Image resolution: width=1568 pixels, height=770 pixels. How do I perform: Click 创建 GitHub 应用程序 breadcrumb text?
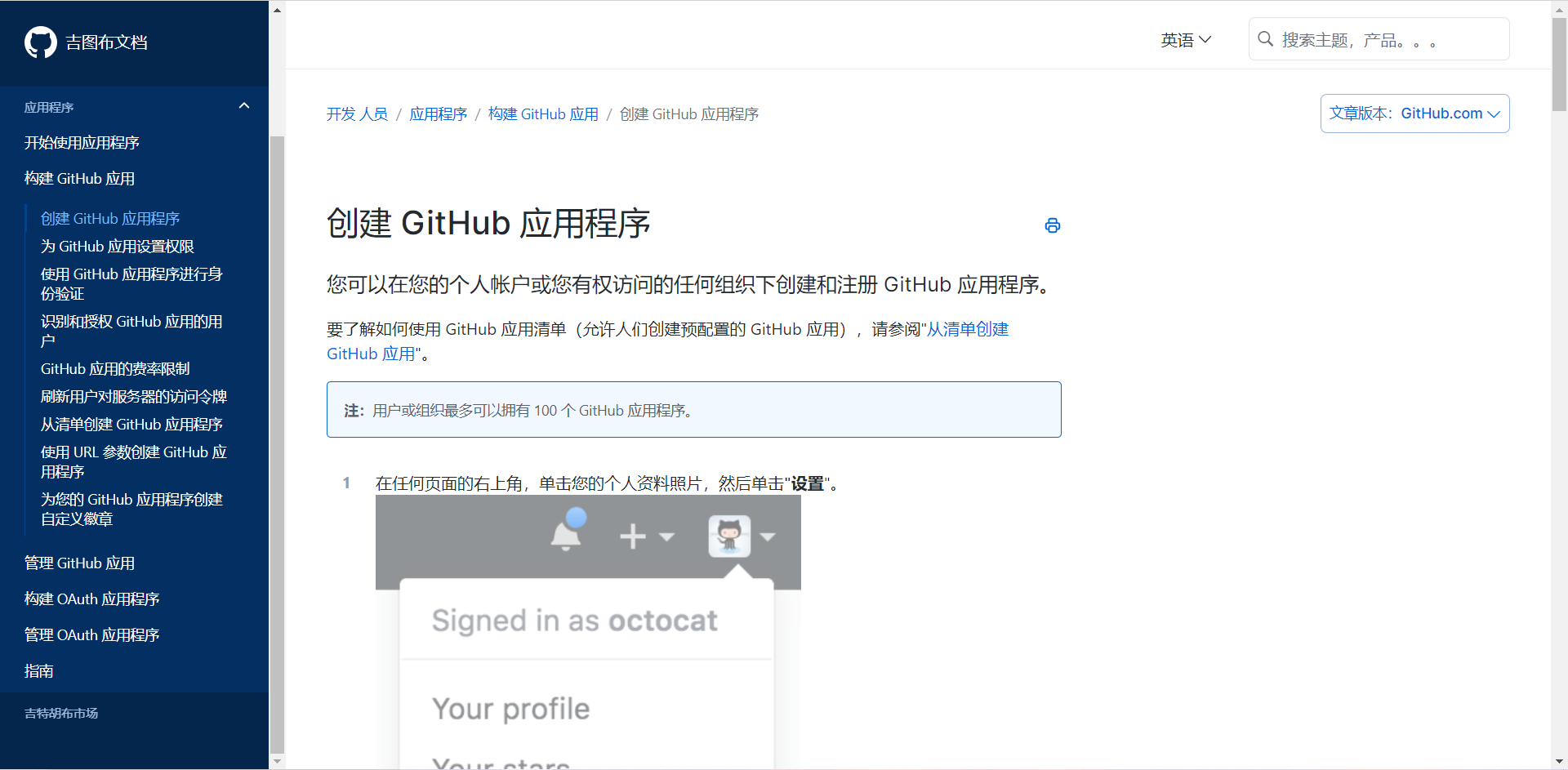click(x=689, y=114)
